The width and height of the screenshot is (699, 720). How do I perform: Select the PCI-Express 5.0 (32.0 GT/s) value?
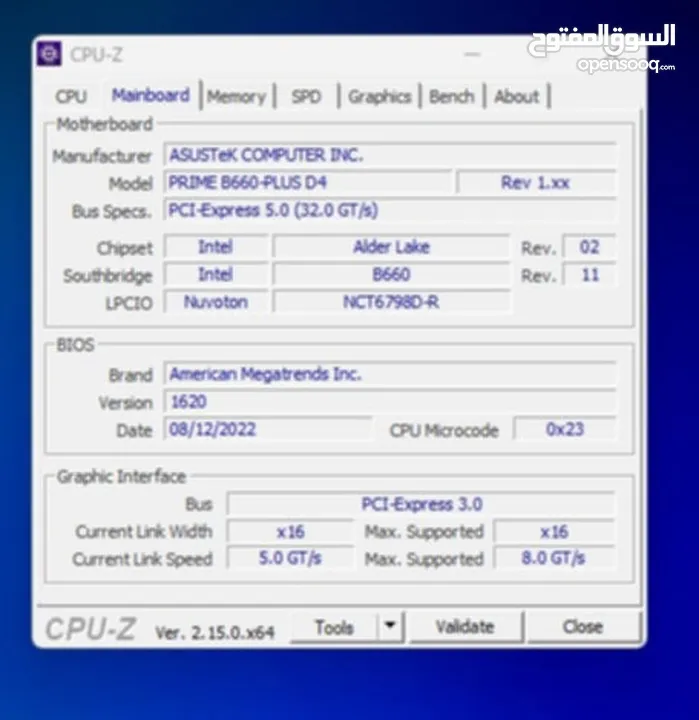tap(389, 210)
